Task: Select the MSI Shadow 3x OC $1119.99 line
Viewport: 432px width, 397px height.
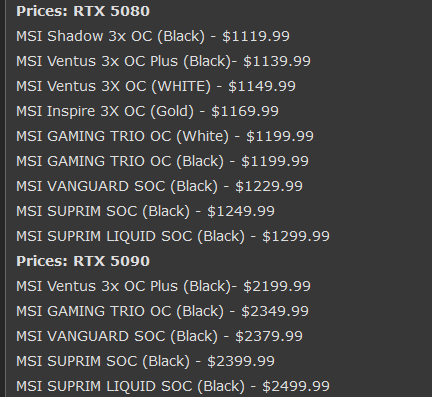Action: pyautogui.click(x=153, y=36)
